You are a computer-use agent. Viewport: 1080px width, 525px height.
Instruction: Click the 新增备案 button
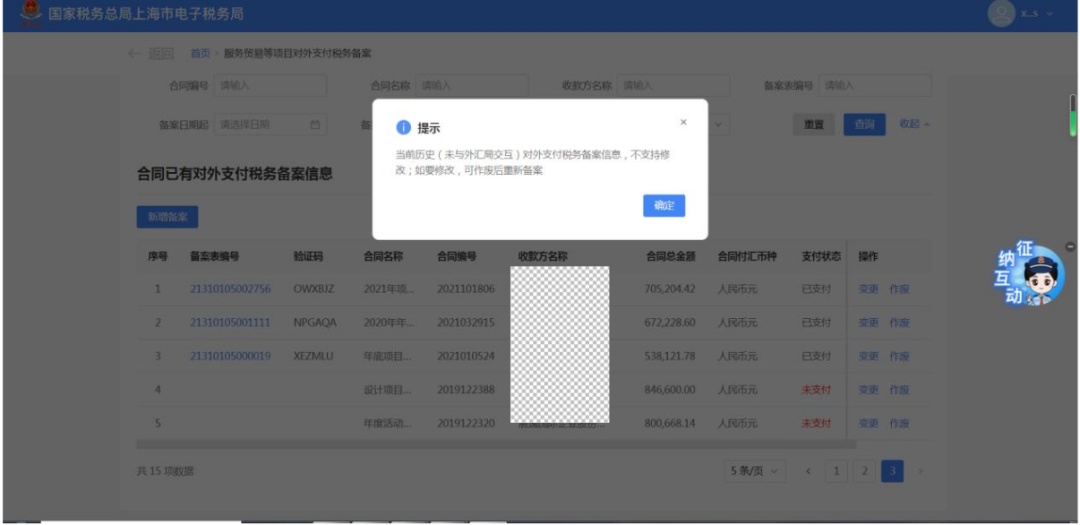point(167,216)
